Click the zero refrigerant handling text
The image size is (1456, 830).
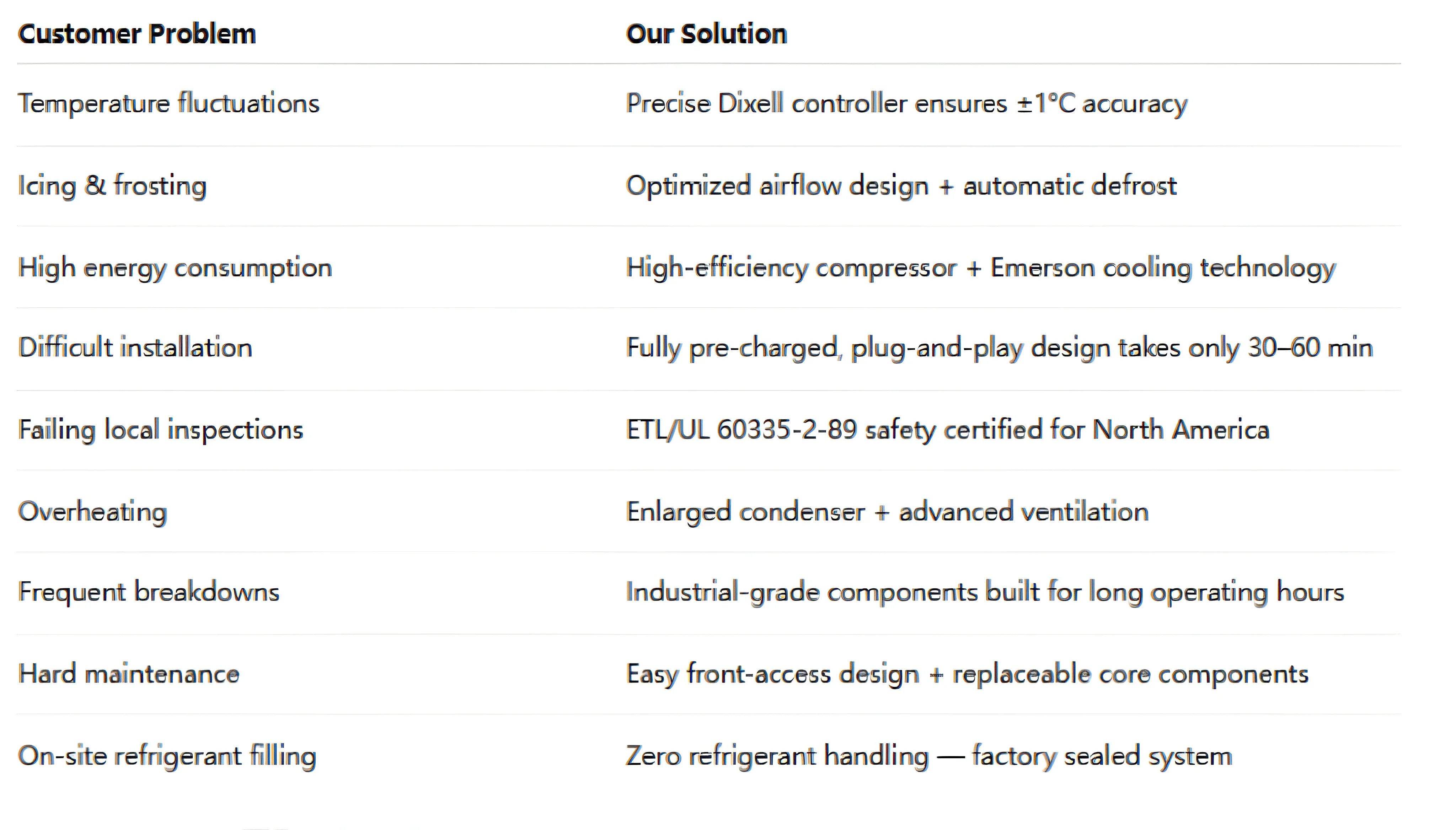click(x=928, y=756)
